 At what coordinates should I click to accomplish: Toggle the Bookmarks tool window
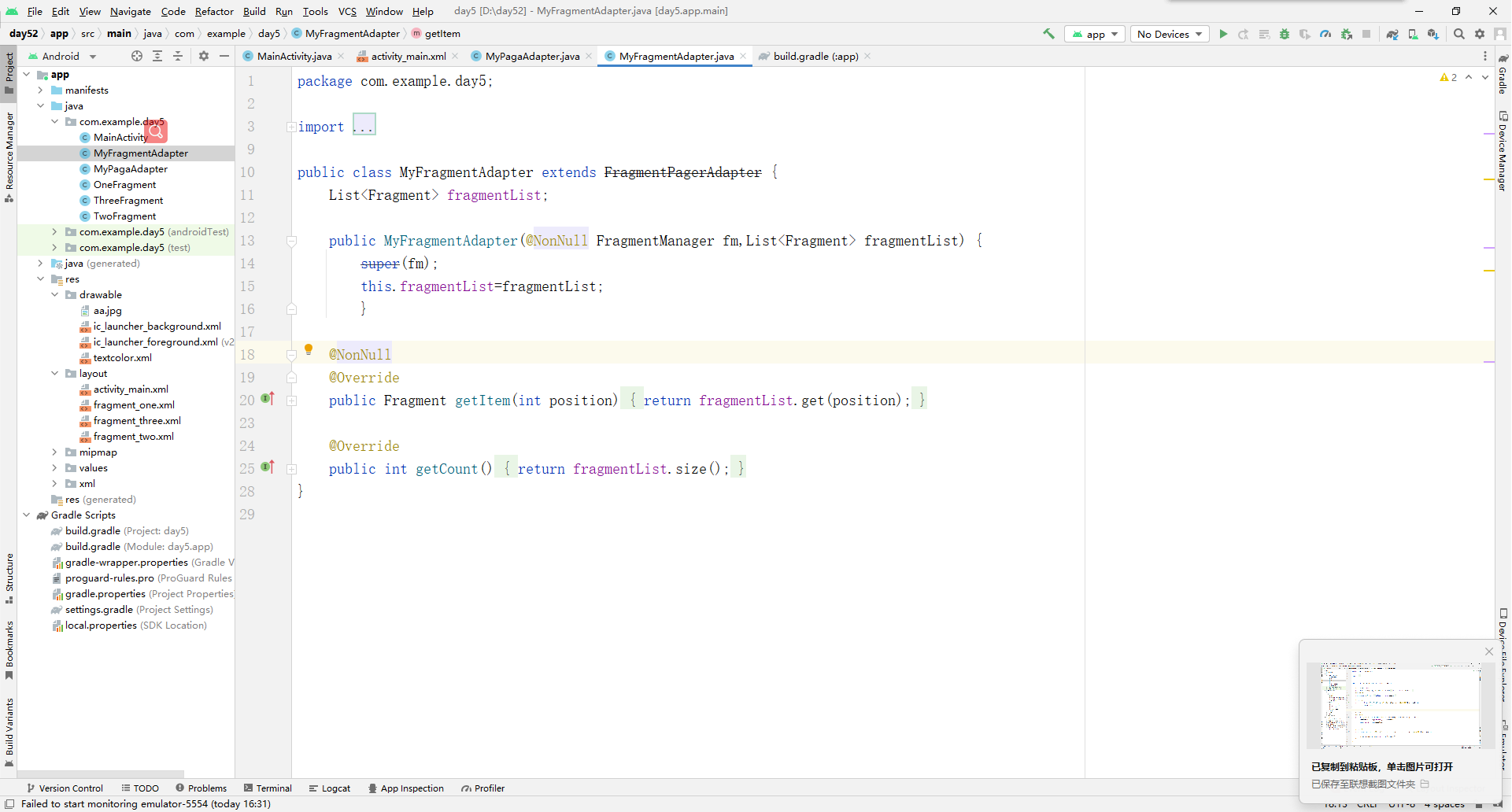[9, 650]
